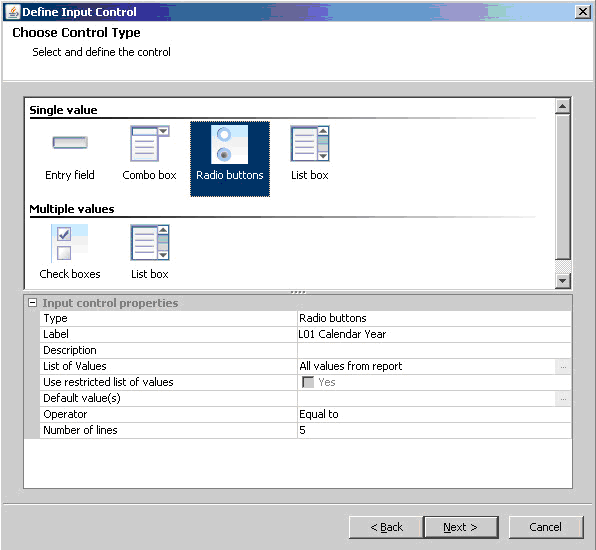Choose the Combo box control icon
This screenshot has width=596, height=550.
click(x=150, y=144)
